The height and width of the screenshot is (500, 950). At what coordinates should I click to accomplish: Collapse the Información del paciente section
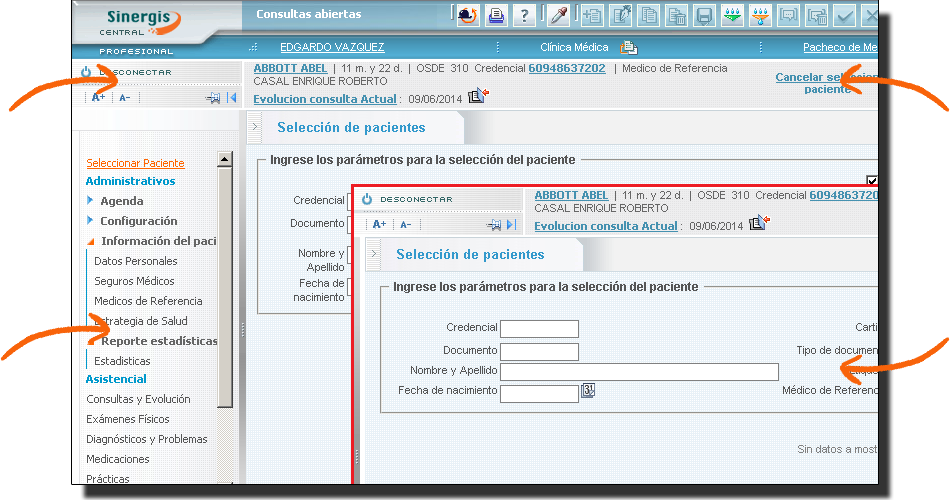(91, 241)
